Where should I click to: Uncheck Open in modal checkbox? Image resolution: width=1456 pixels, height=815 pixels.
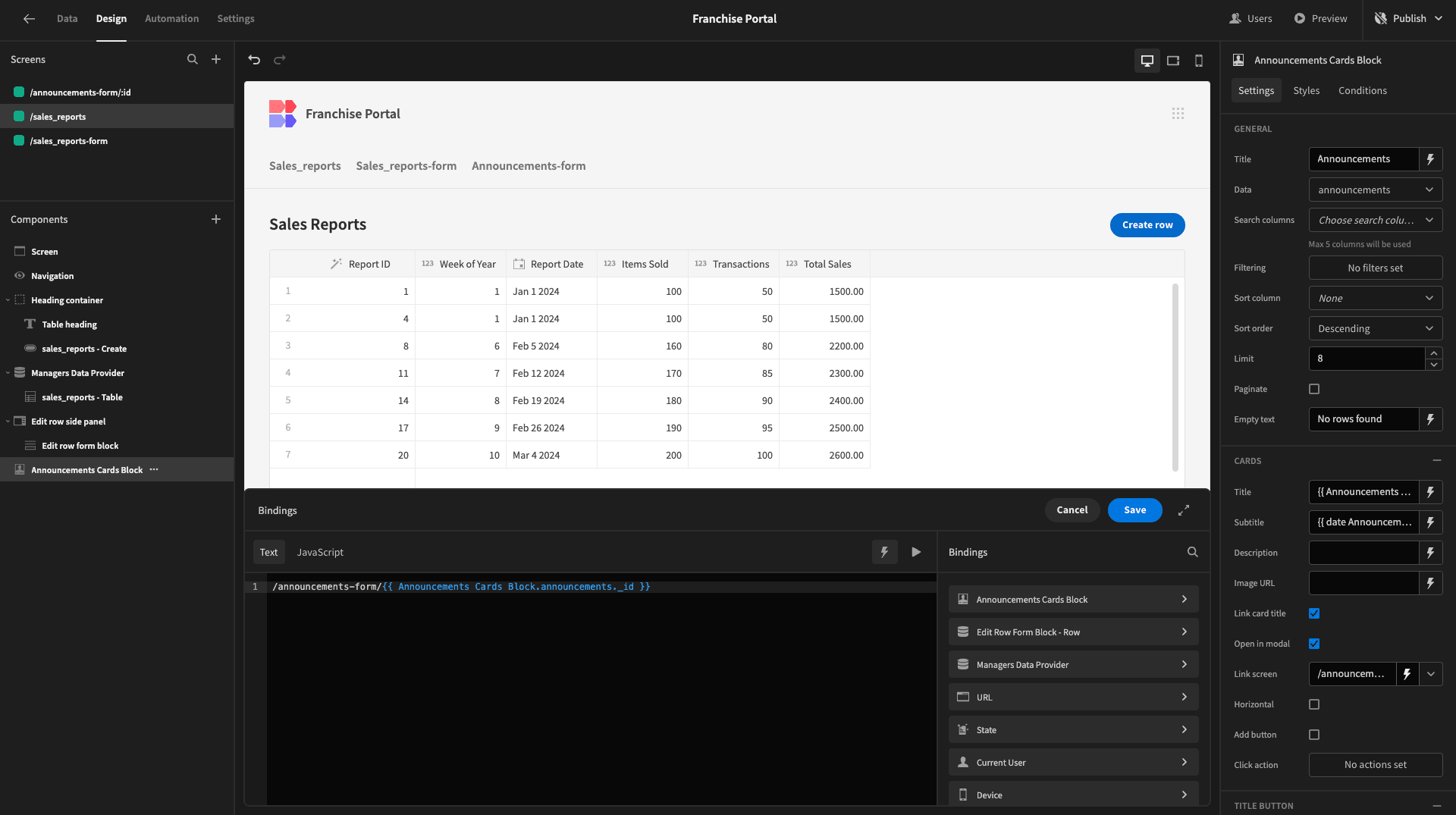pos(1314,644)
